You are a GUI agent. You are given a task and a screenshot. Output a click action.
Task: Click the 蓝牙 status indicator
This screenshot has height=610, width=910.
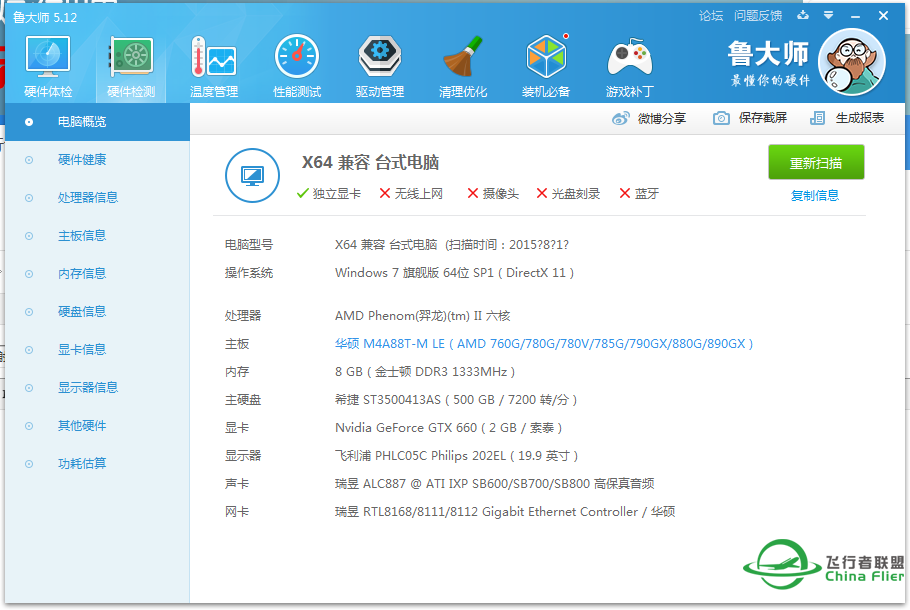[639, 194]
